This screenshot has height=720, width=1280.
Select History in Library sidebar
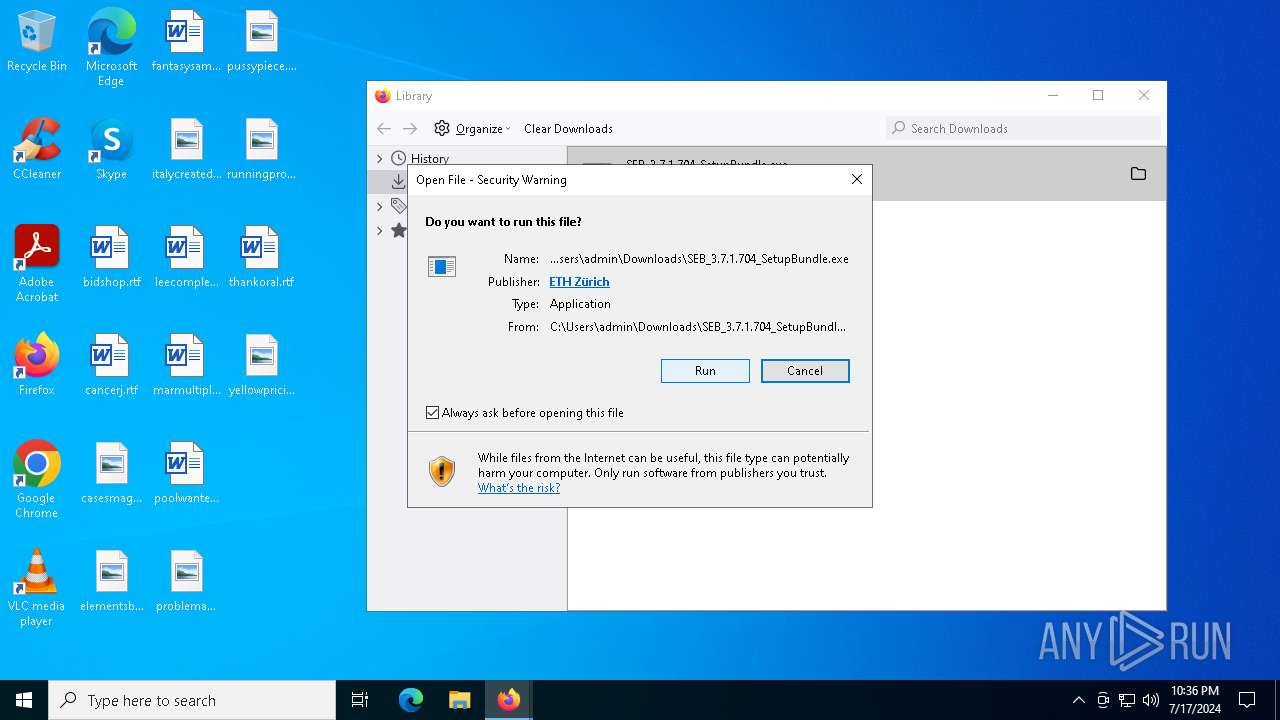click(430, 159)
